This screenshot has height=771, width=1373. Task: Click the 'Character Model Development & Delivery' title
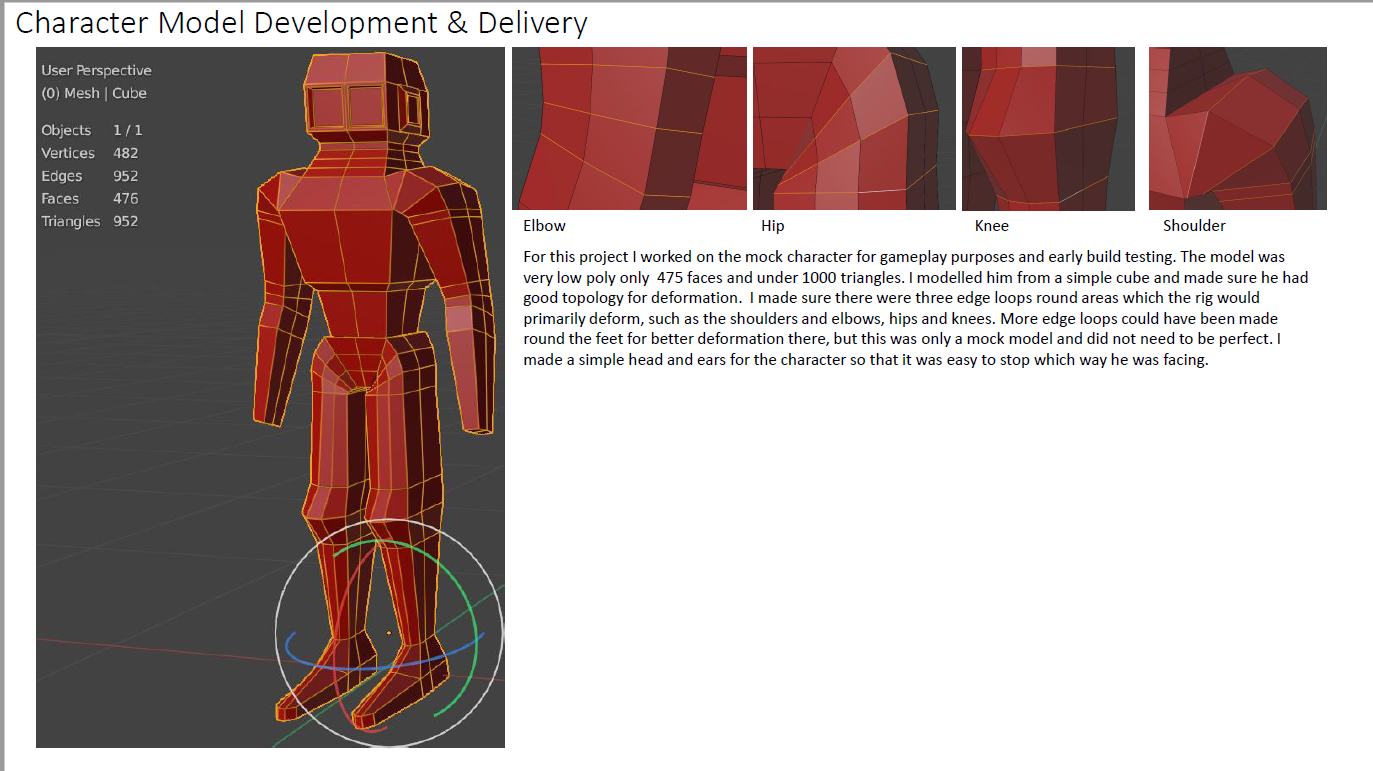pyautogui.click(x=301, y=22)
